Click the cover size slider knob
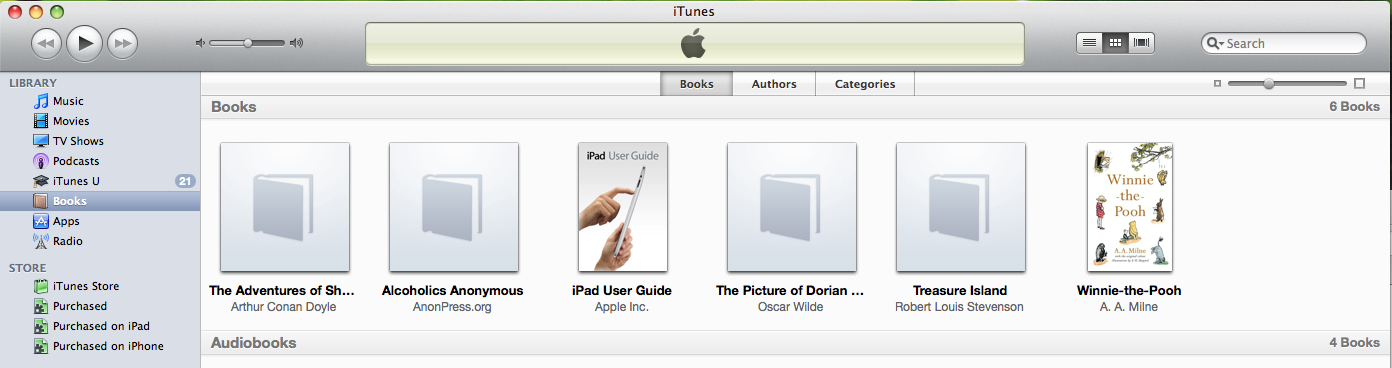 tap(1269, 84)
